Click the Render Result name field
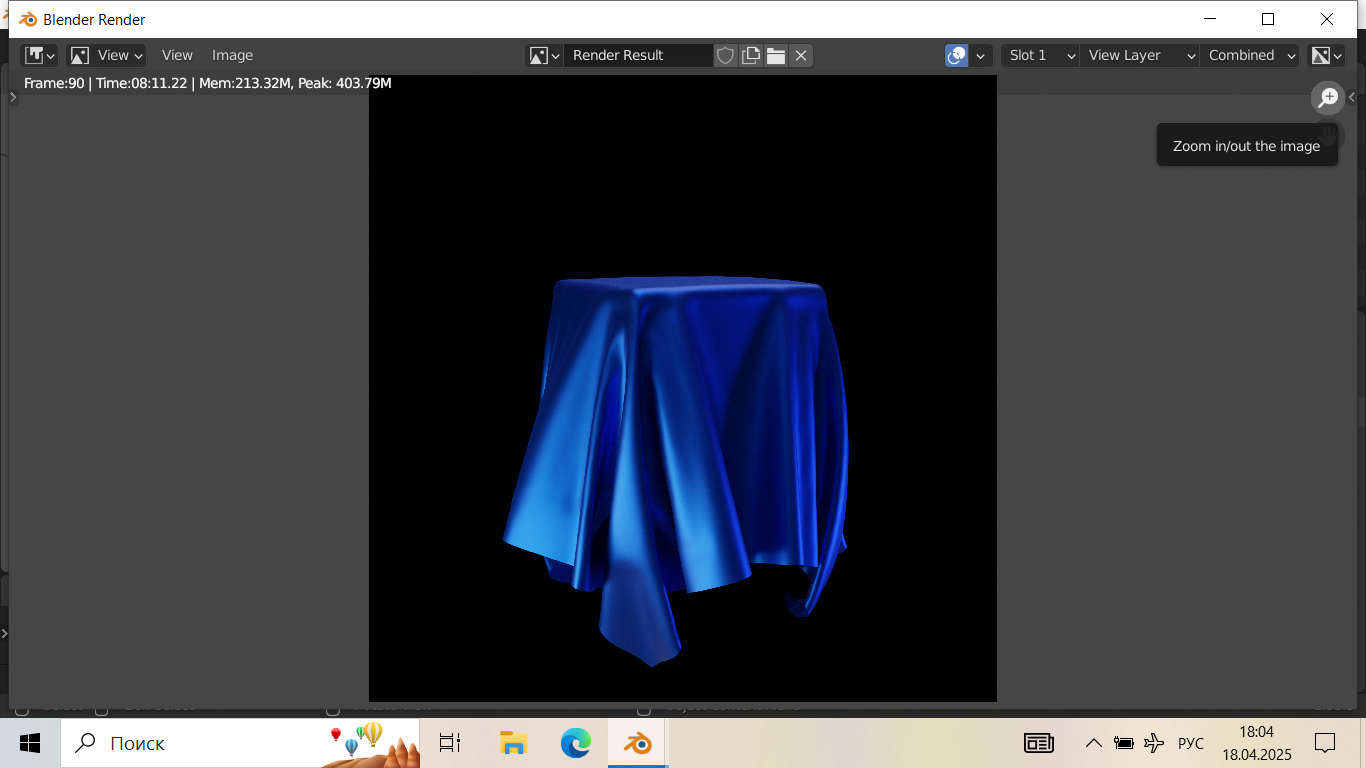 (x=638, y=55)
